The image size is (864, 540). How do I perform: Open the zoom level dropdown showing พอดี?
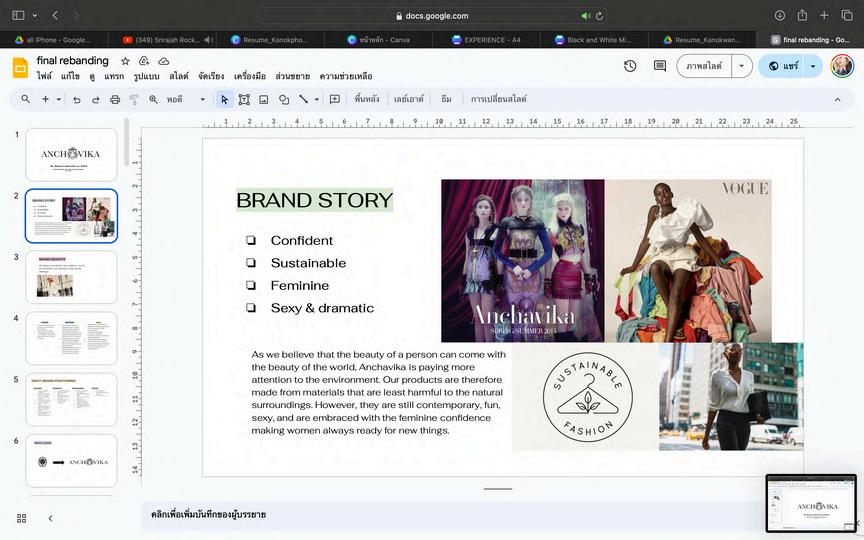[x=186, y=100]
